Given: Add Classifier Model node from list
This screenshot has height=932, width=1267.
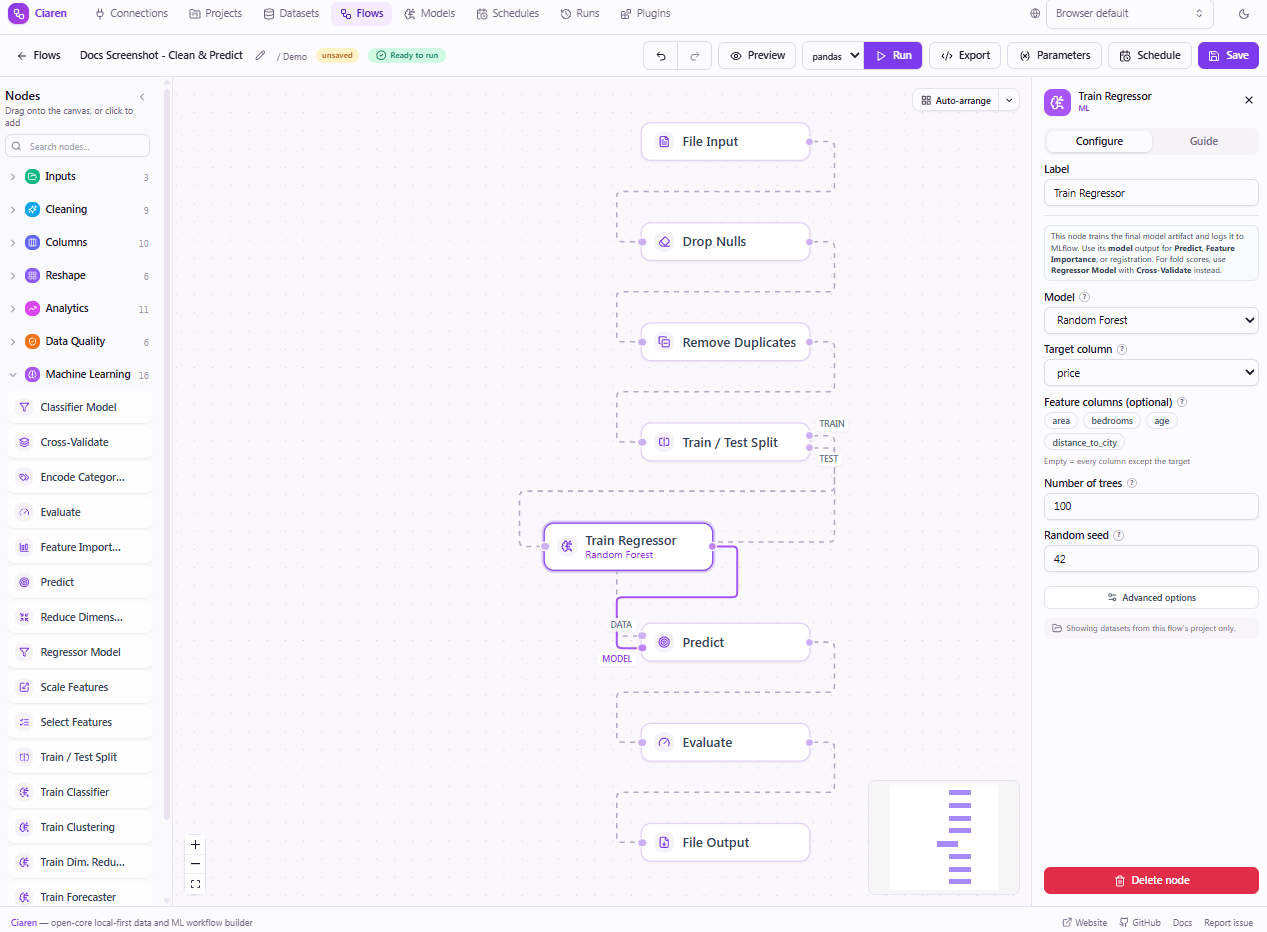Looking at the screenshot, I should pyautogui.click(x=80, y=407).
